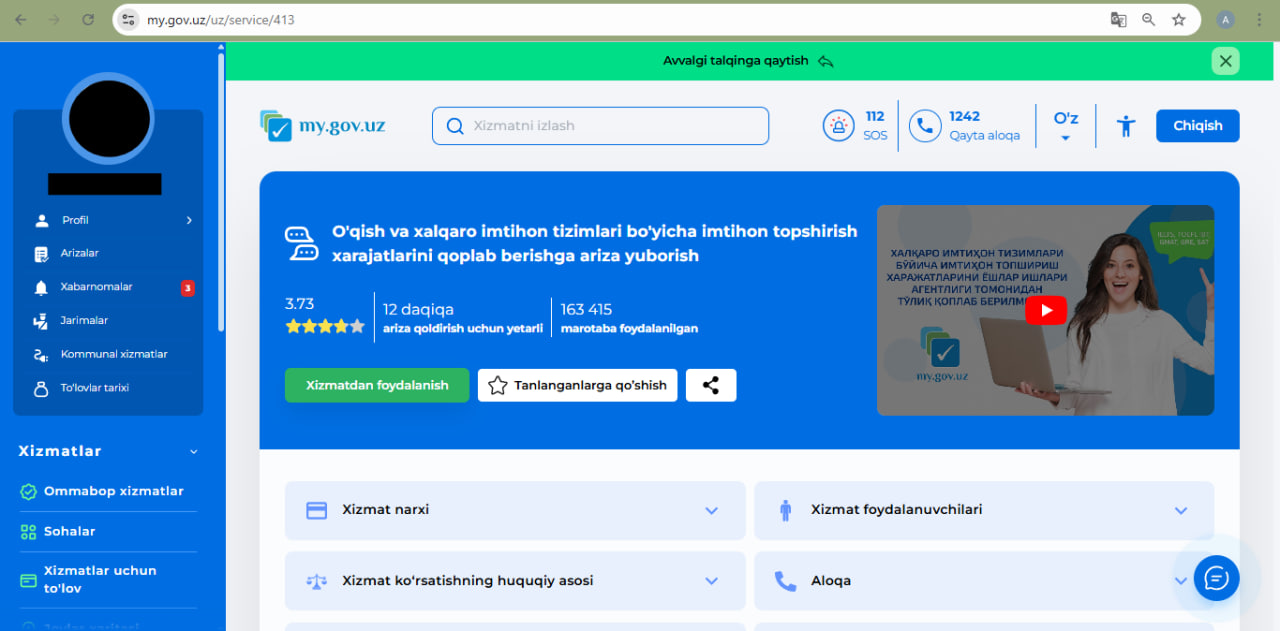Click the 1242 callback phone icon
1280x631 pixels.
pos(925,126)
